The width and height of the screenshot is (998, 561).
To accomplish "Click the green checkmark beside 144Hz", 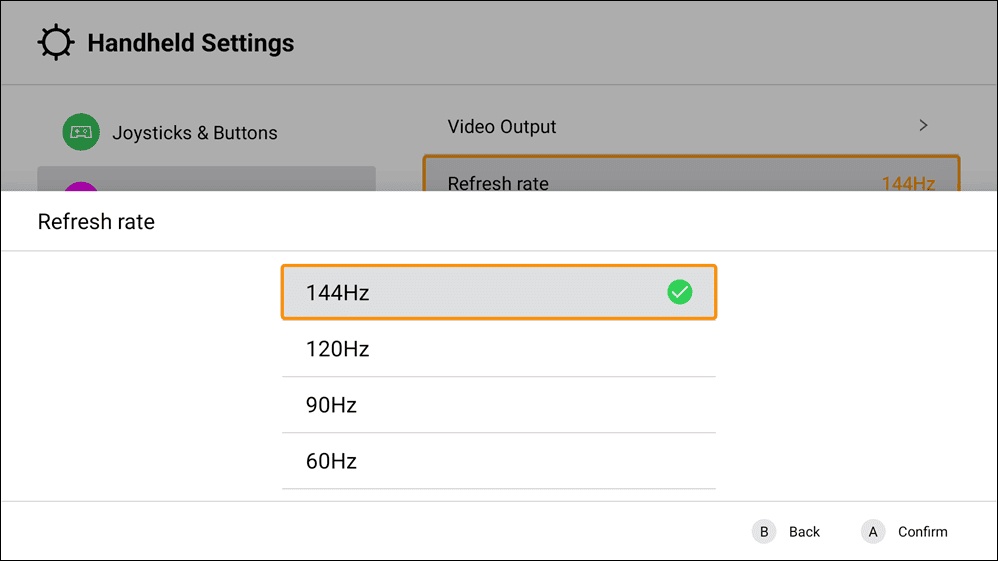I will (680, 292).
